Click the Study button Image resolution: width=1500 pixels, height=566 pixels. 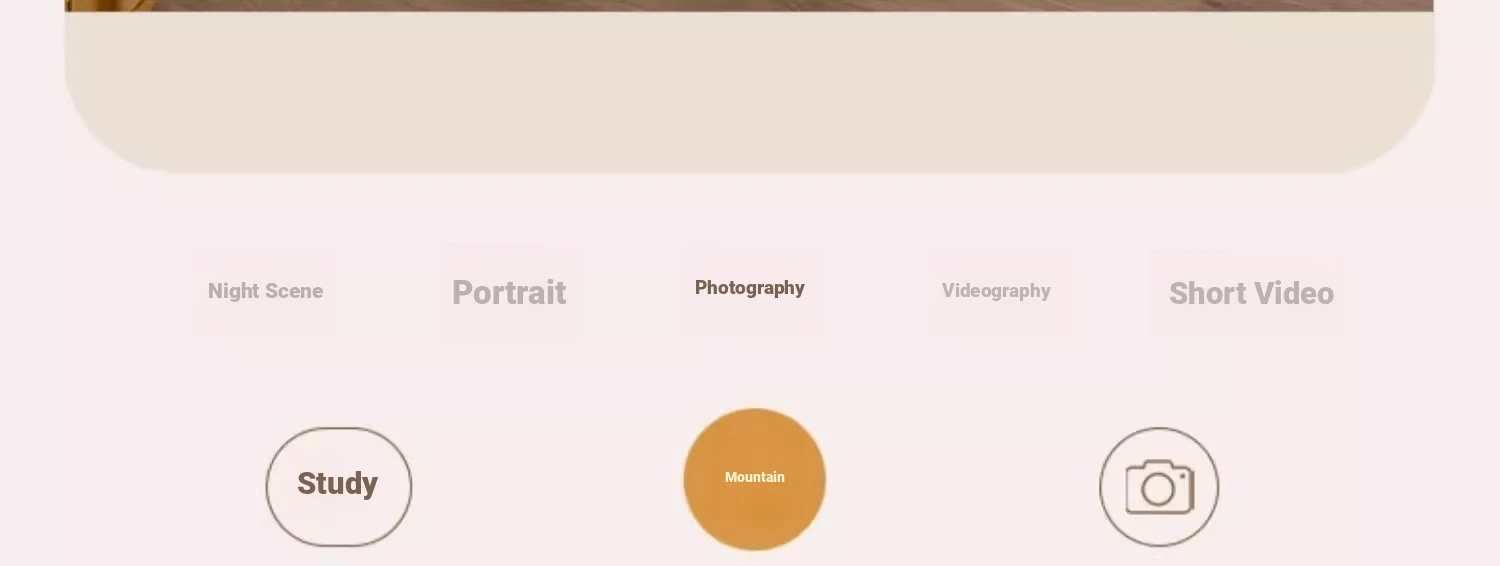[x=338, y=487]
